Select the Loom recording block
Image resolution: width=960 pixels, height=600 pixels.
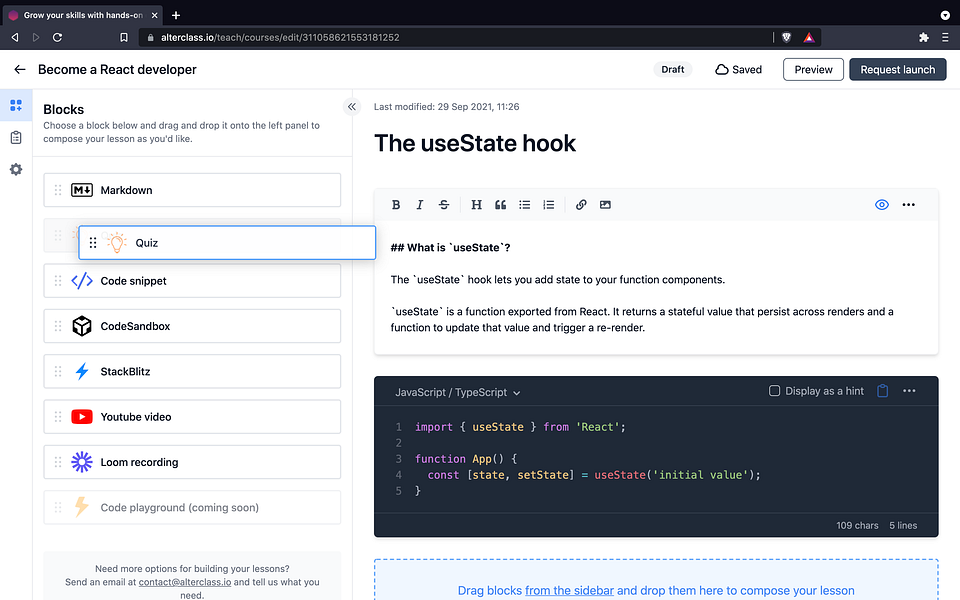point(192,462)
